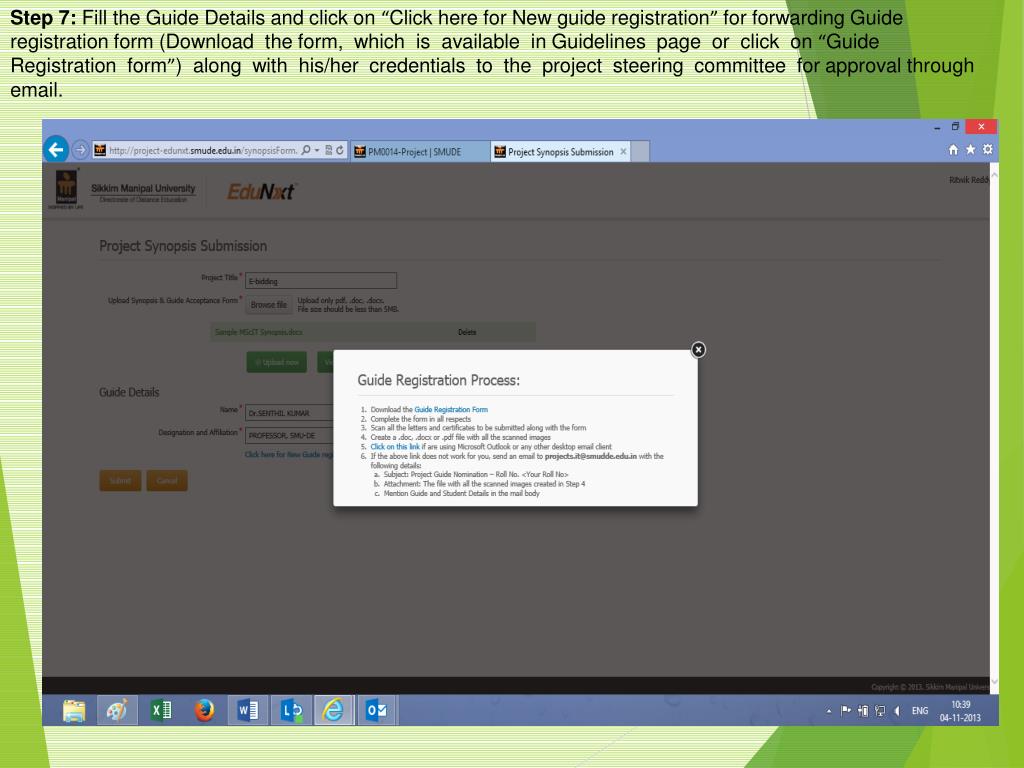This screenshot has height=768, width=1024.
Task: Click the guide Name field
Action: pos(289,413)
